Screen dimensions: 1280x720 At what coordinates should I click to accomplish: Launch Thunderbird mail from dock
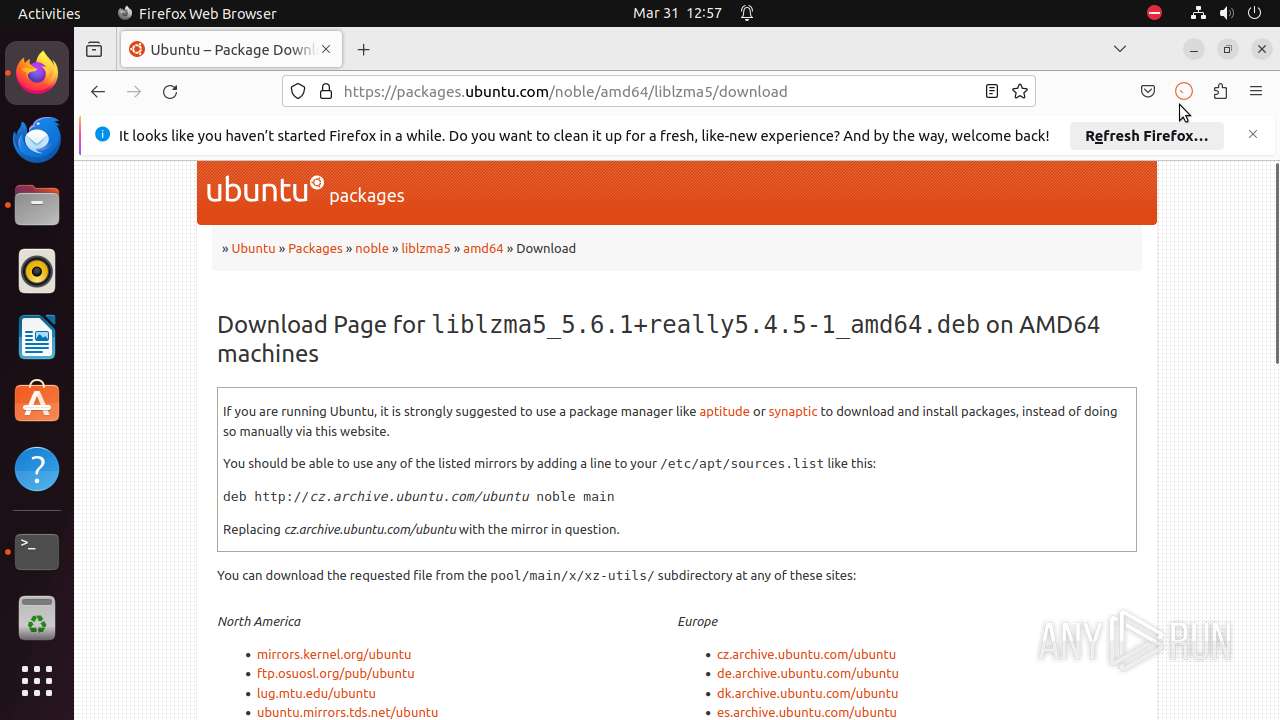(x=37, y=139)
